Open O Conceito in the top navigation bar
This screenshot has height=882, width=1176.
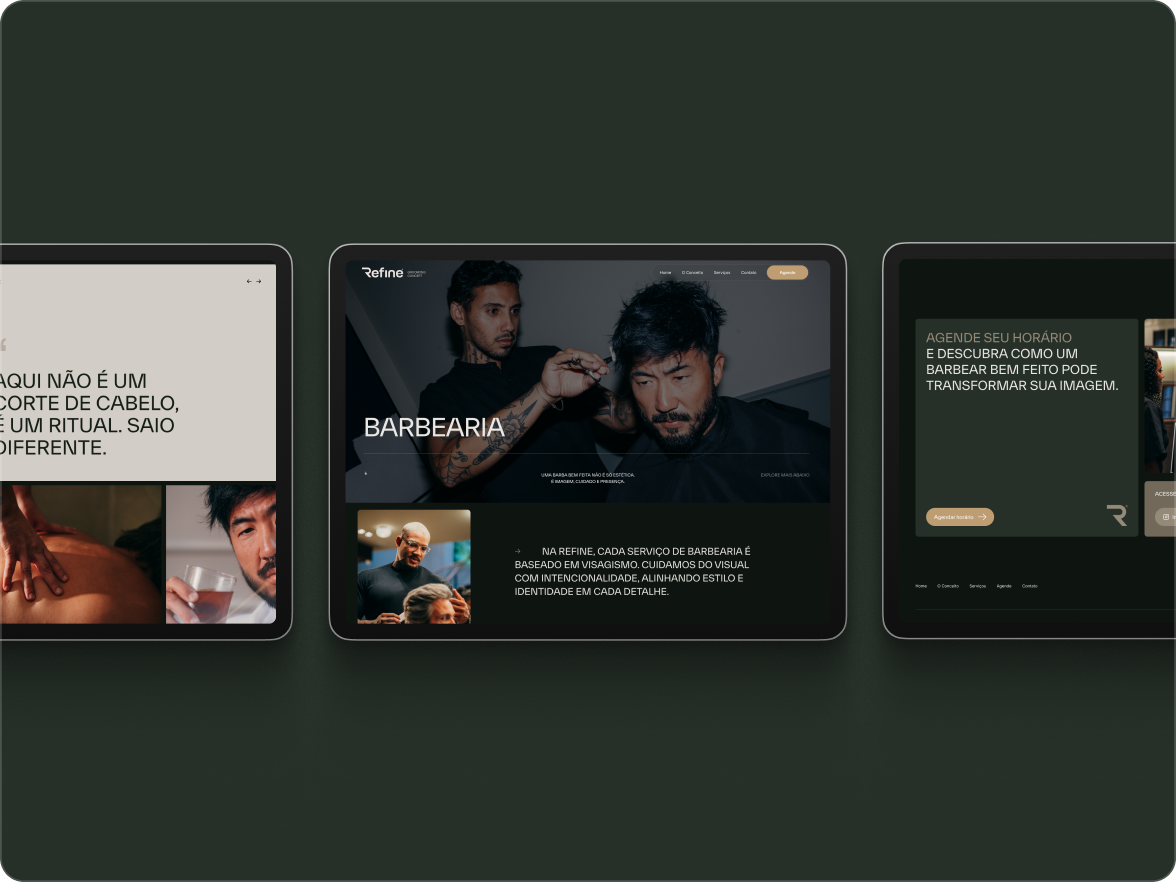692,273
